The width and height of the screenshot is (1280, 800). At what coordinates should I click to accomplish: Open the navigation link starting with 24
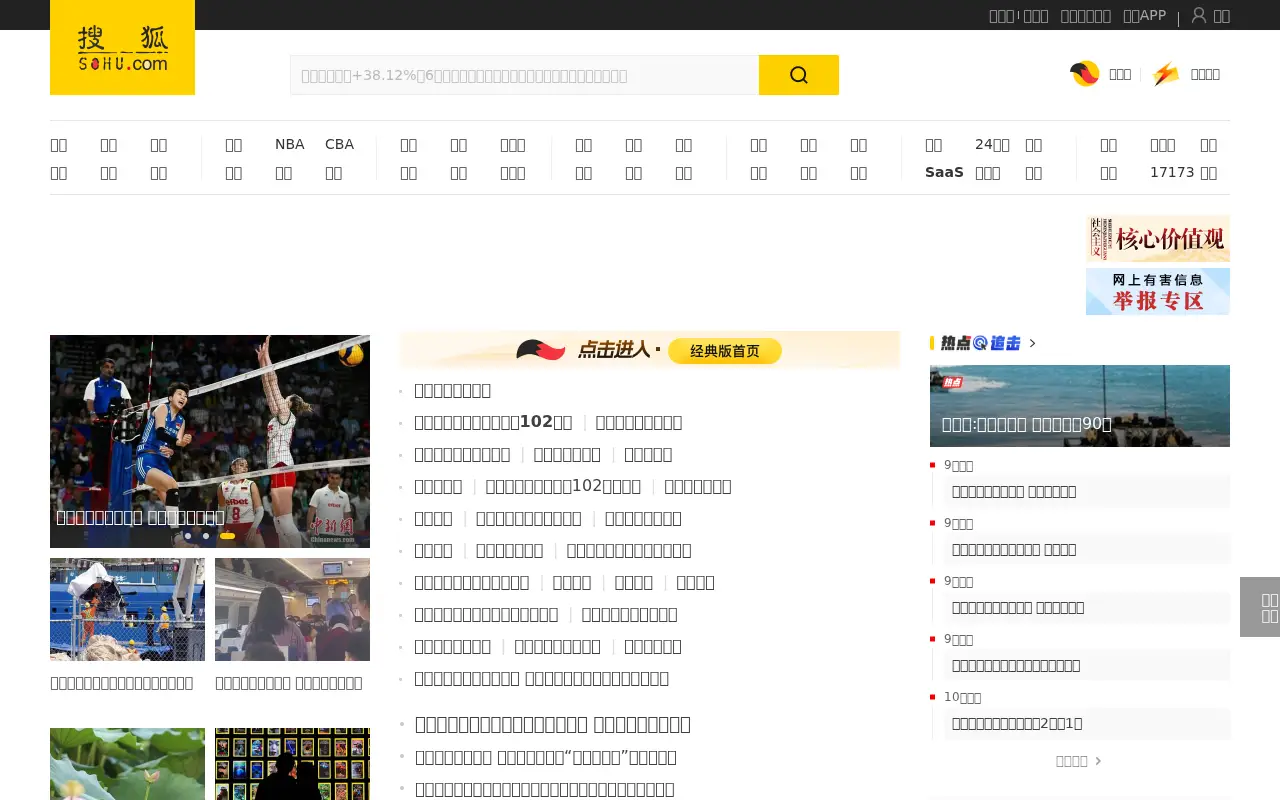point(992,144)
